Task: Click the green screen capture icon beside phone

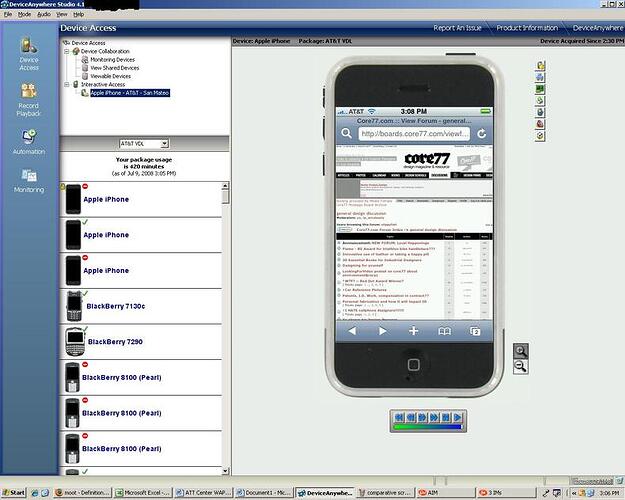Action: pyautogui.click(x=540, y=89)
